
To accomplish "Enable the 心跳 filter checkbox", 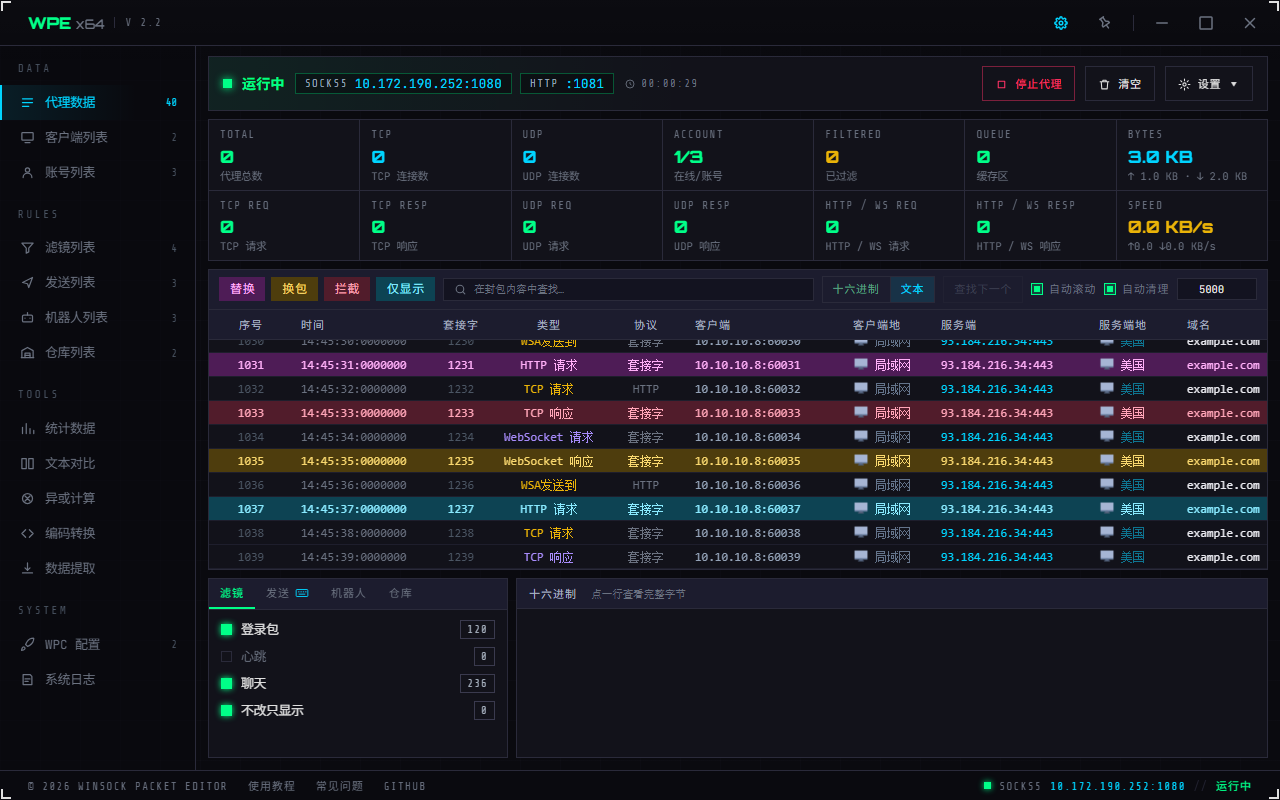I will coord(226,656).
